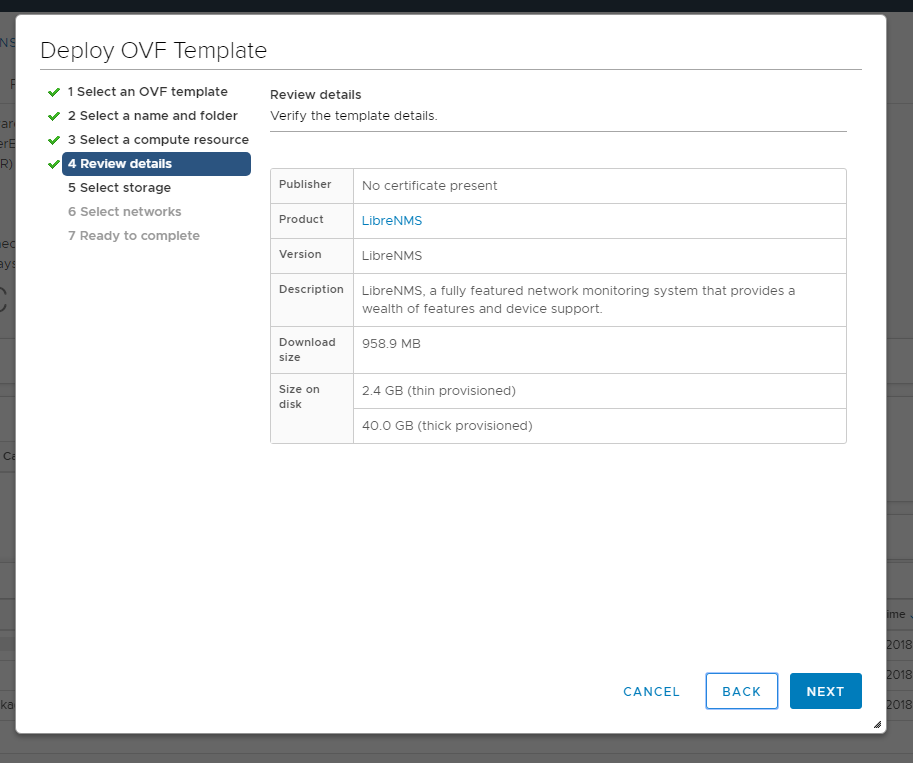Open the LibreNMS product link
The width and height of the screenshot is (913, 763).
click(392, 221)
